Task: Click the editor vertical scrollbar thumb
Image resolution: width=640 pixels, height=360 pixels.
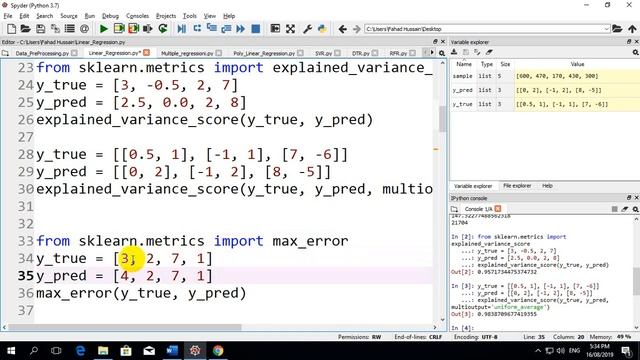Action: [x=442, y=118]
